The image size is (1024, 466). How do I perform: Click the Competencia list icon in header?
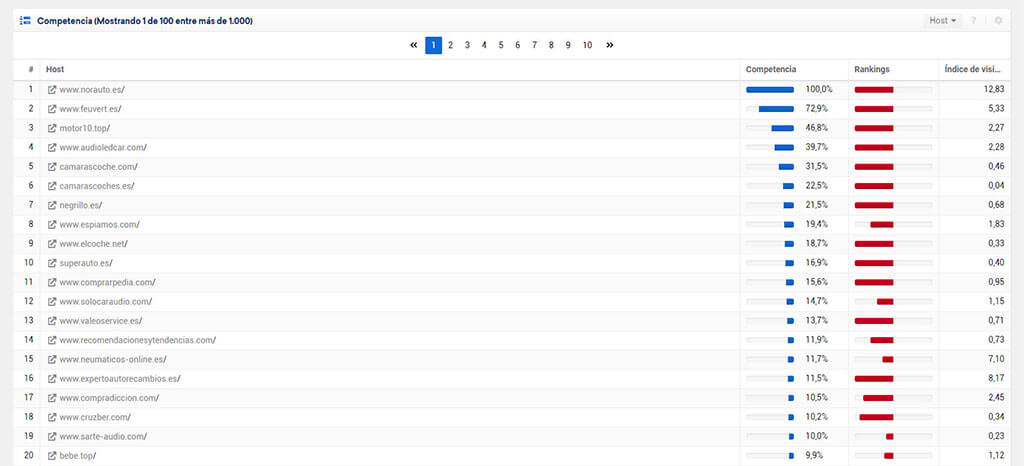tap(25, 21)
